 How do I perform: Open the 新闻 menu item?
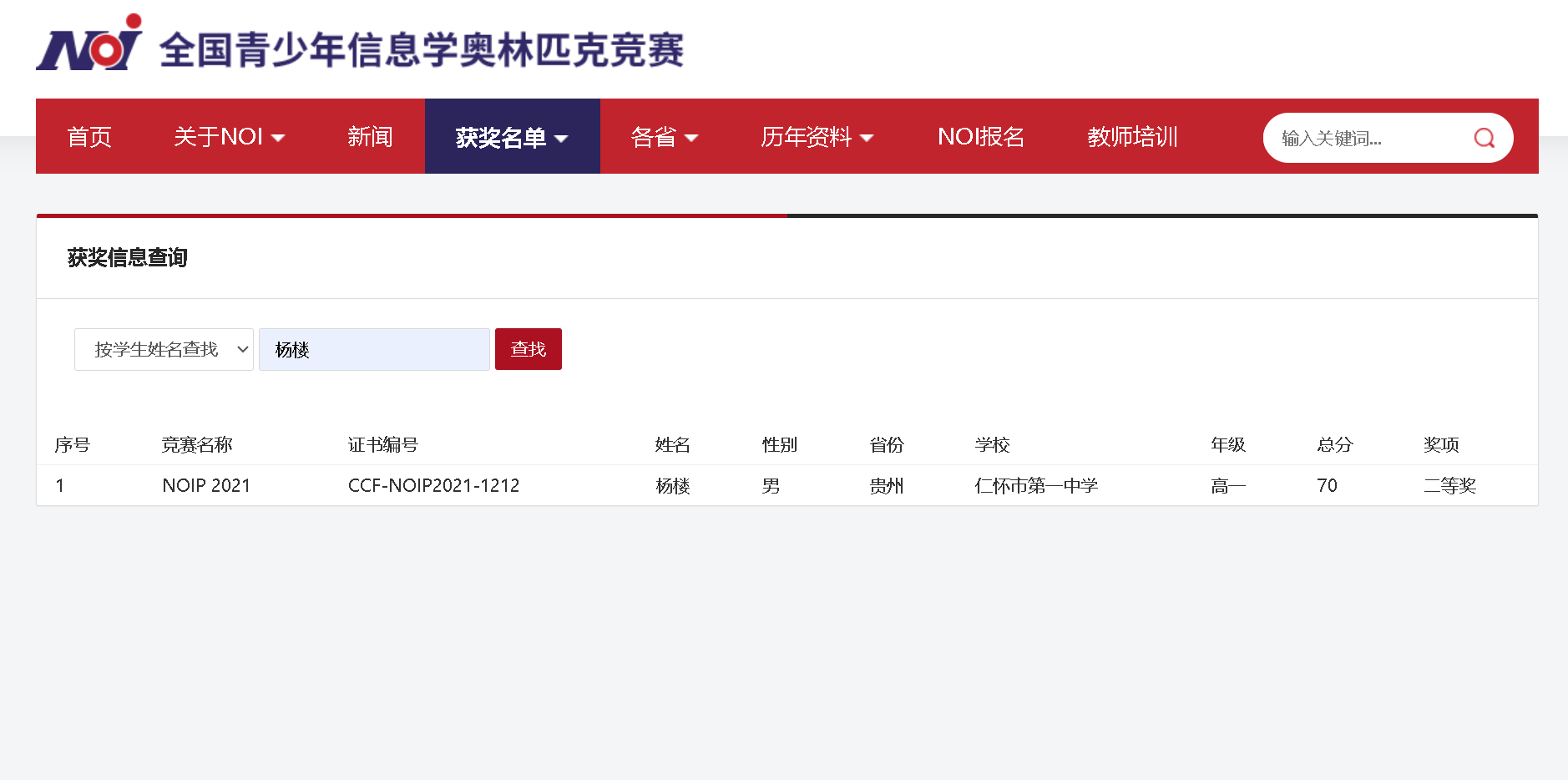[370, 137]
